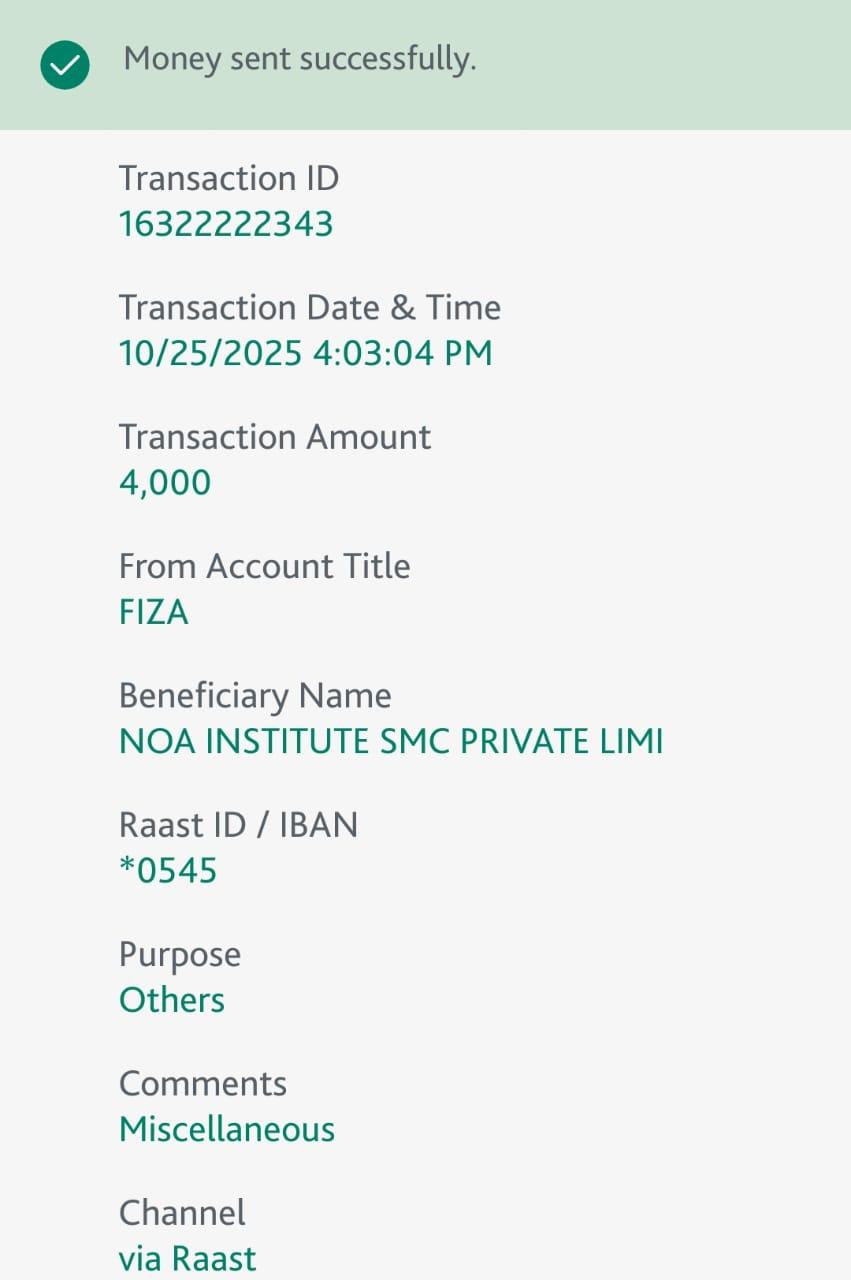Viewport: 851px width, 1280px height.
Task: Select the date value 10/25/2025 4:03:04 PM
Action: click(x=306, y=353)
